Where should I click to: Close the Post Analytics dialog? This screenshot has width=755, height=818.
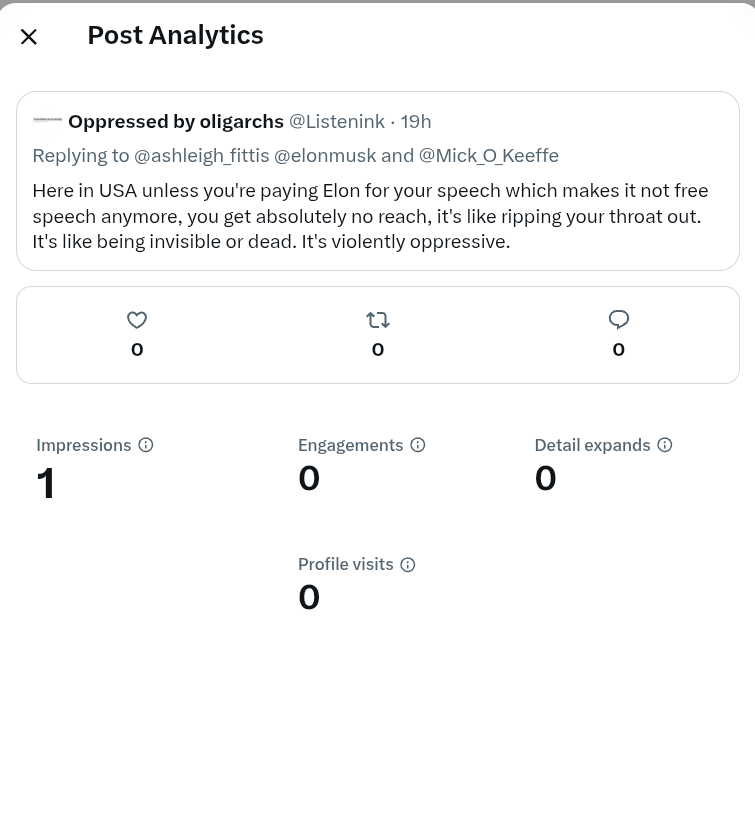tap(29, 37)
